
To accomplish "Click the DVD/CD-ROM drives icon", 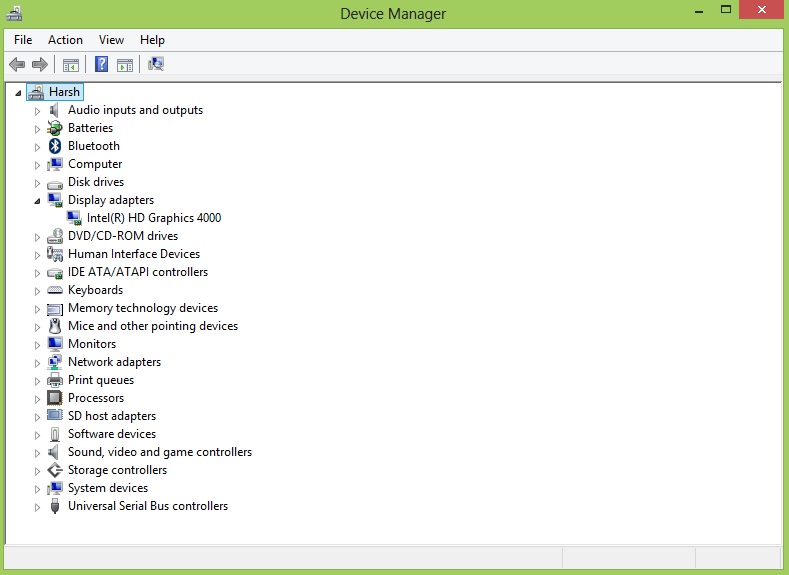I will pos(55,236).
